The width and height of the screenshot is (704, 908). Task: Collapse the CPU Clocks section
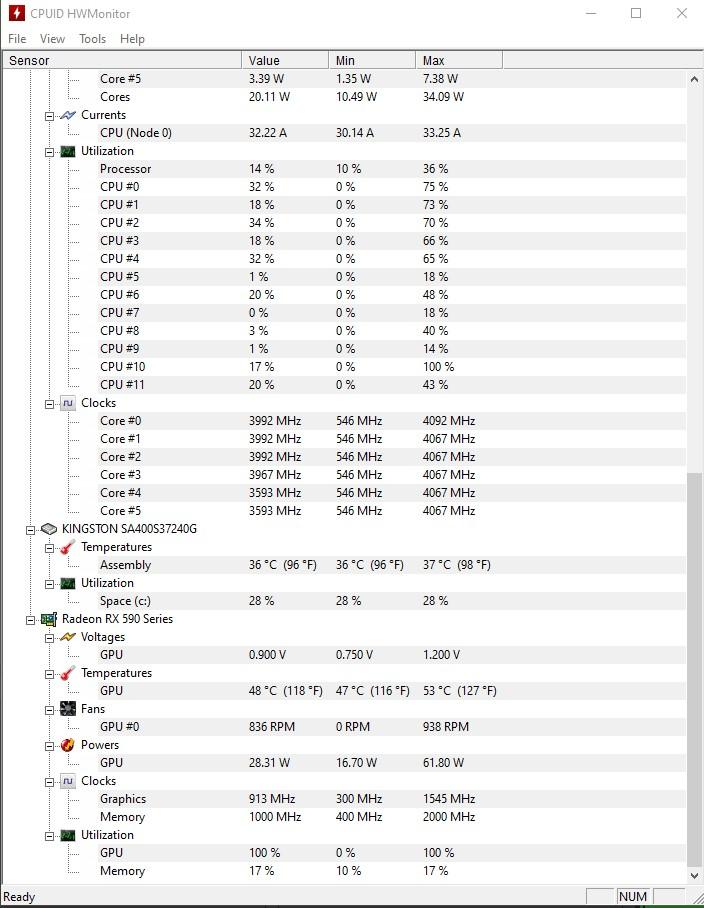[49, 404]
